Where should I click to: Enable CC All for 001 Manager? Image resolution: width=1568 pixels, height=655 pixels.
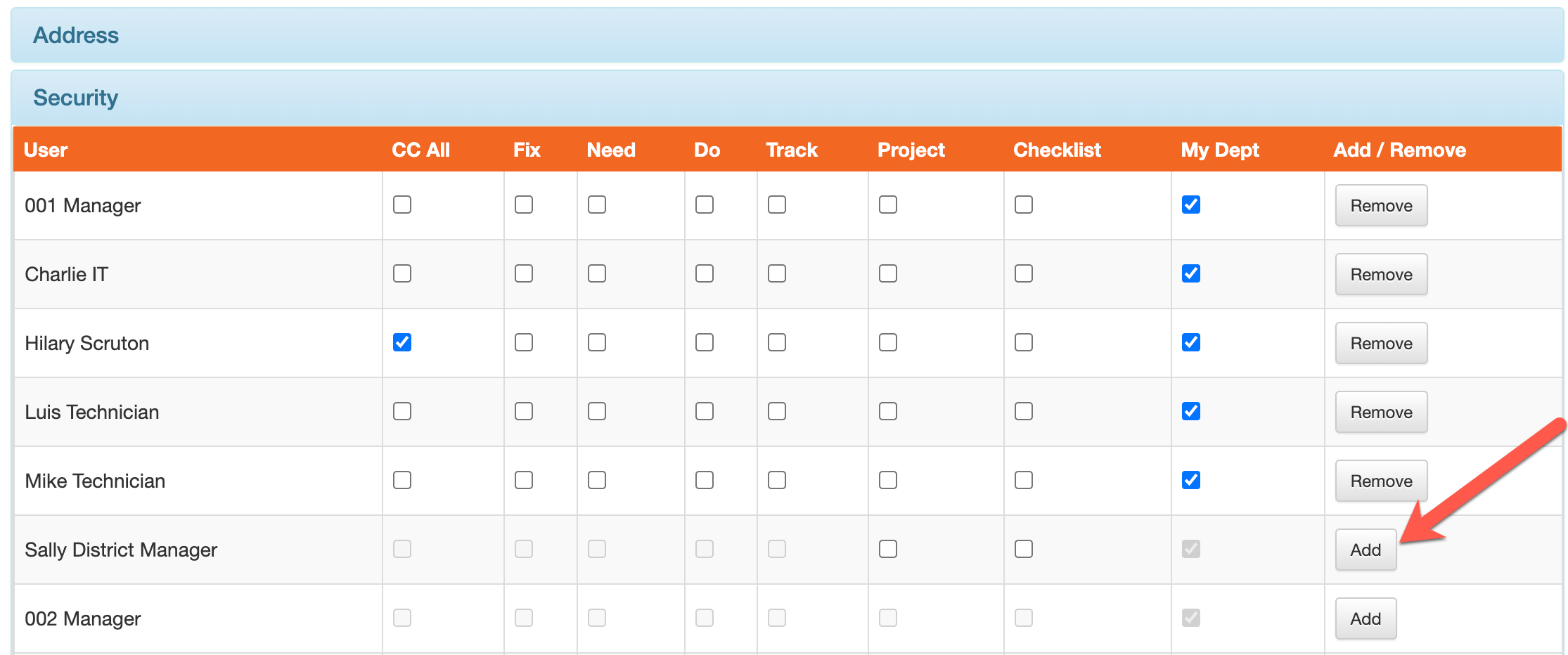pyautogui.click(x=402, y=205)
